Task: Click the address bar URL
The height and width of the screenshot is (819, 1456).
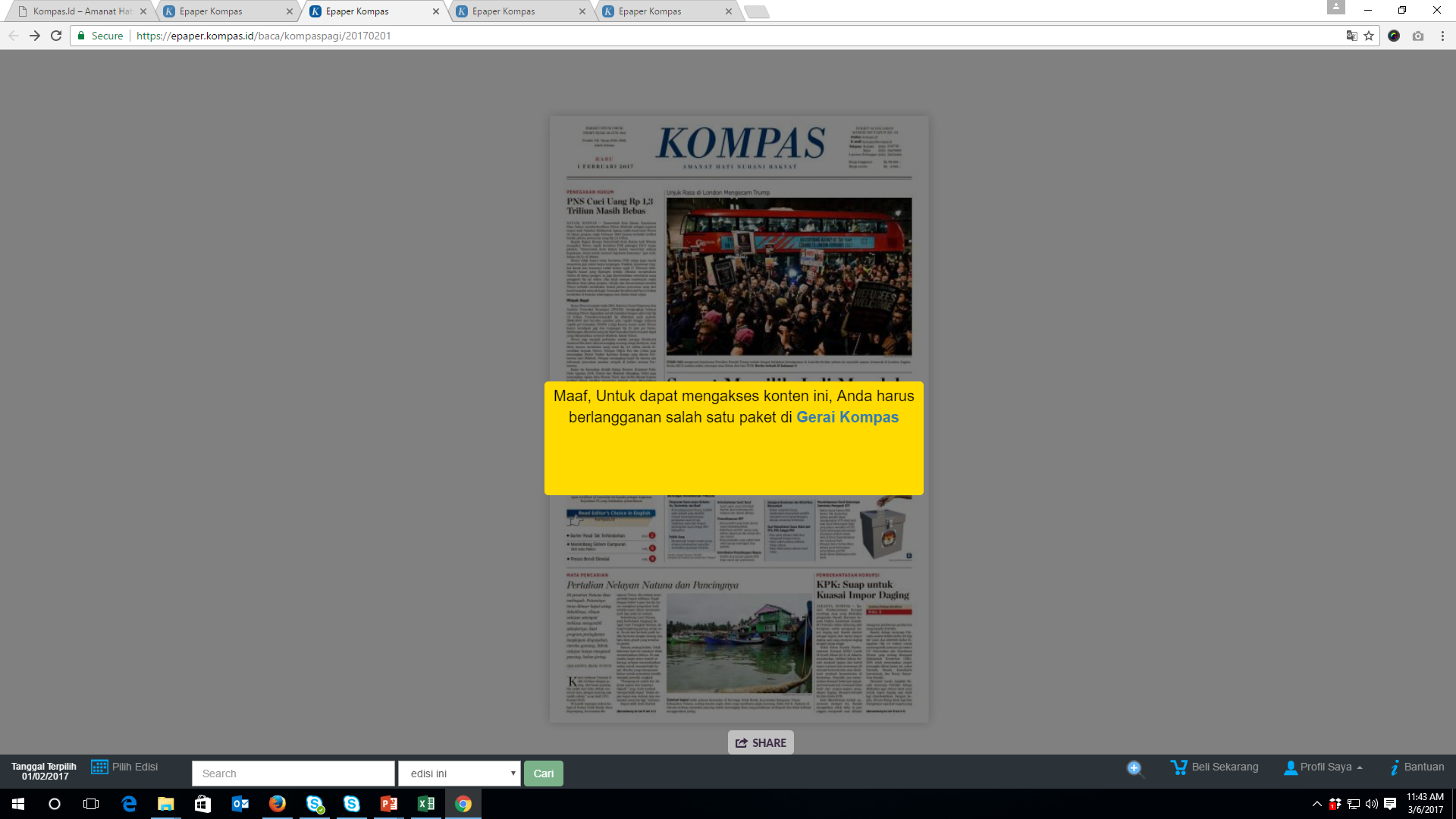Action: [263, 36]
